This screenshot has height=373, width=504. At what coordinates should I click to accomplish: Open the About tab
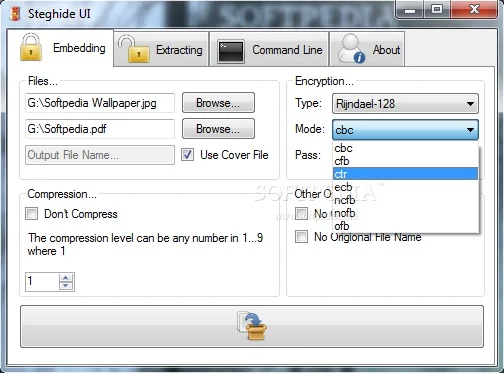tap(367, 49)
